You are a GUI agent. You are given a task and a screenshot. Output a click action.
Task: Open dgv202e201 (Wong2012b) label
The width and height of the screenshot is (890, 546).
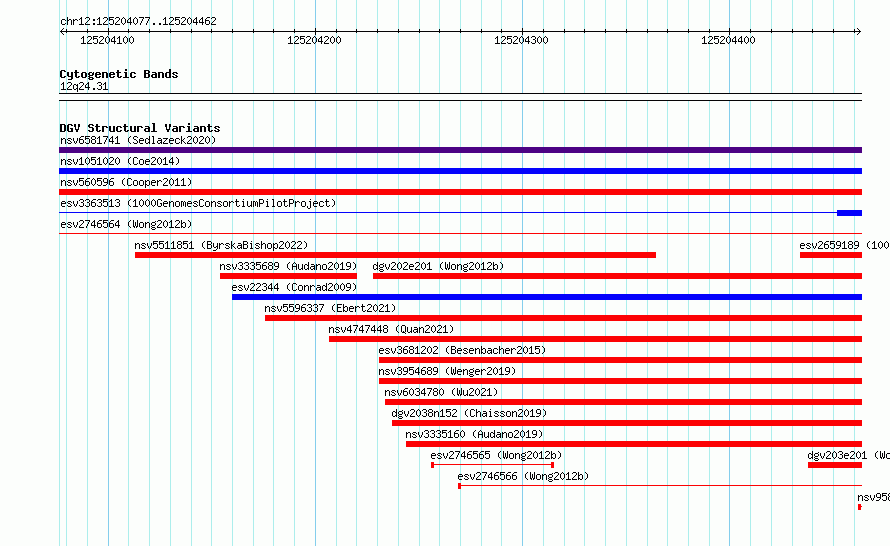point(438,266)
